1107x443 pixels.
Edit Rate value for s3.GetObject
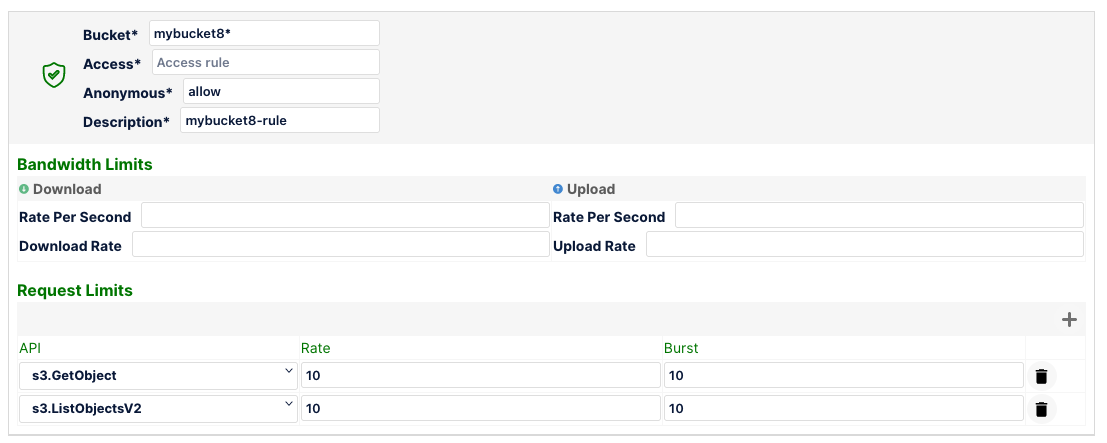(x=480, y=375)
